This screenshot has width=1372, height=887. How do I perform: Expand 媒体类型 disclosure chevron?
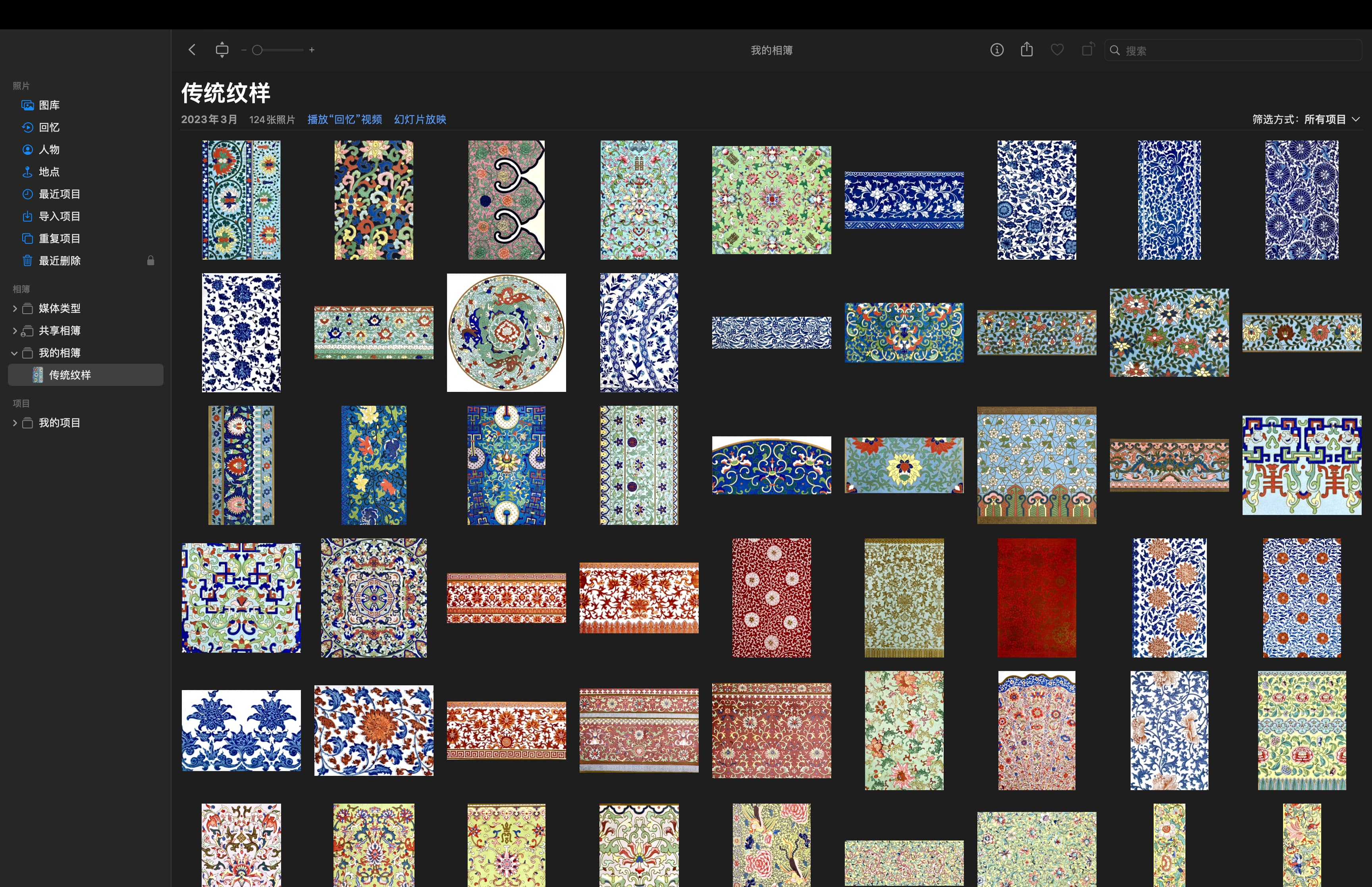tap(14, 309)
